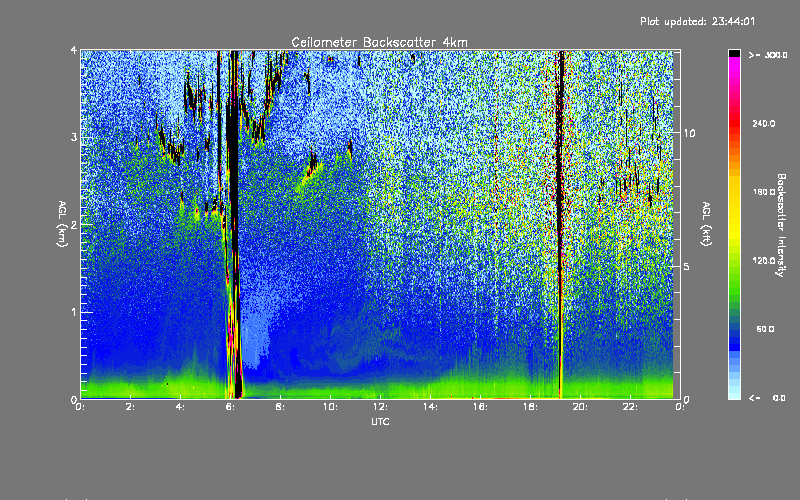Click the "Plot updated: 23:44:01" timestamp
800x500 pixels.
pyautogui.click(x=697, y=21)
